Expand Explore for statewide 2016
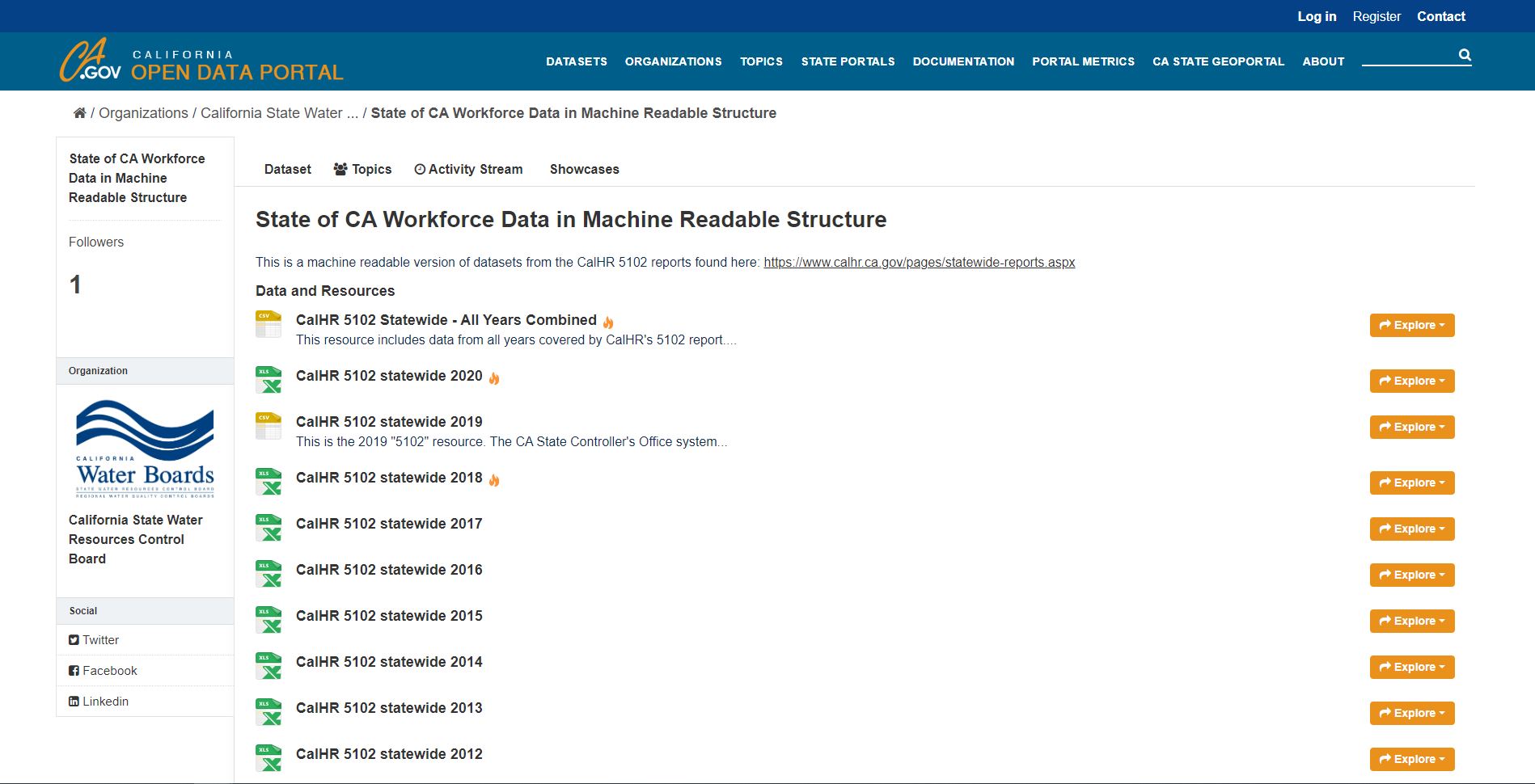Screen dimensions: 1535x784 1412,575
